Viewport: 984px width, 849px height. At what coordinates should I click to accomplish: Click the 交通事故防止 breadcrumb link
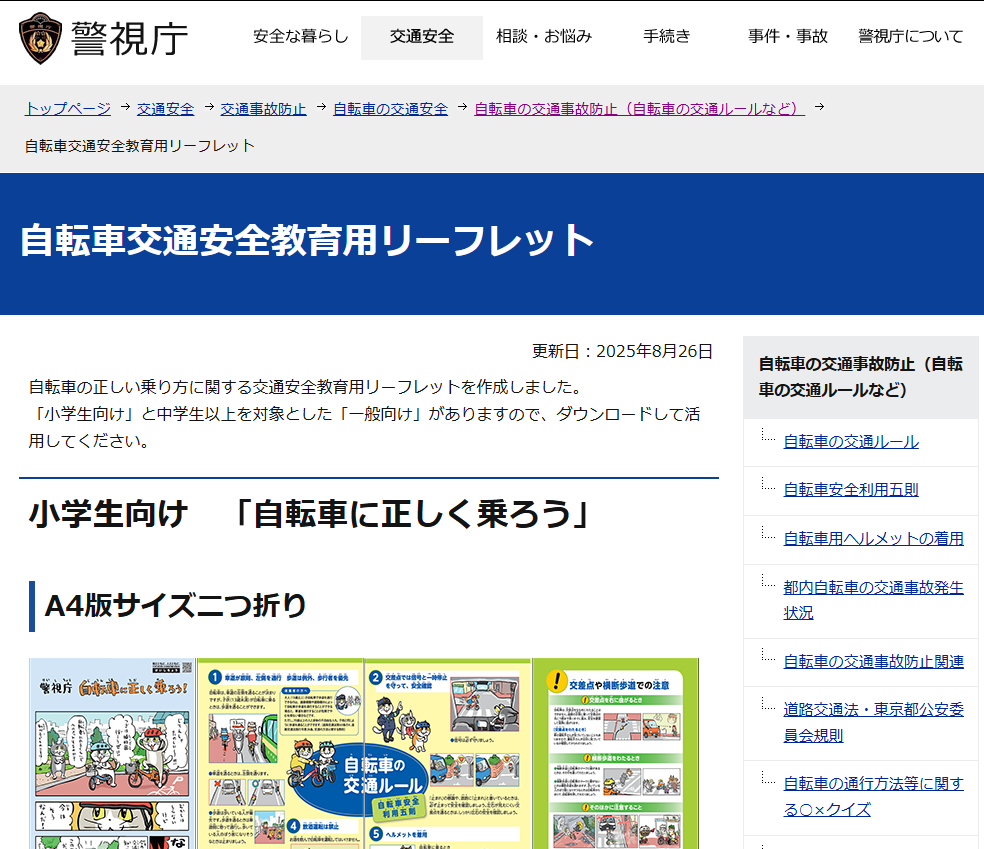[x=263, y=109]
